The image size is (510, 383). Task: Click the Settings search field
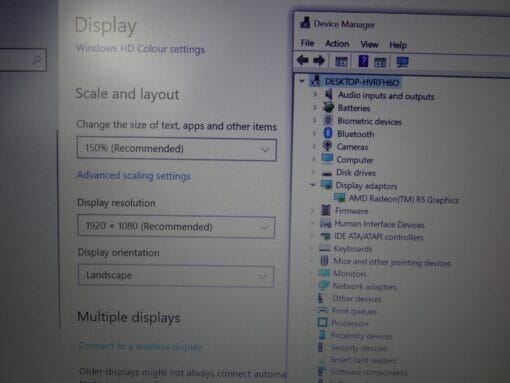pos(23,60)
